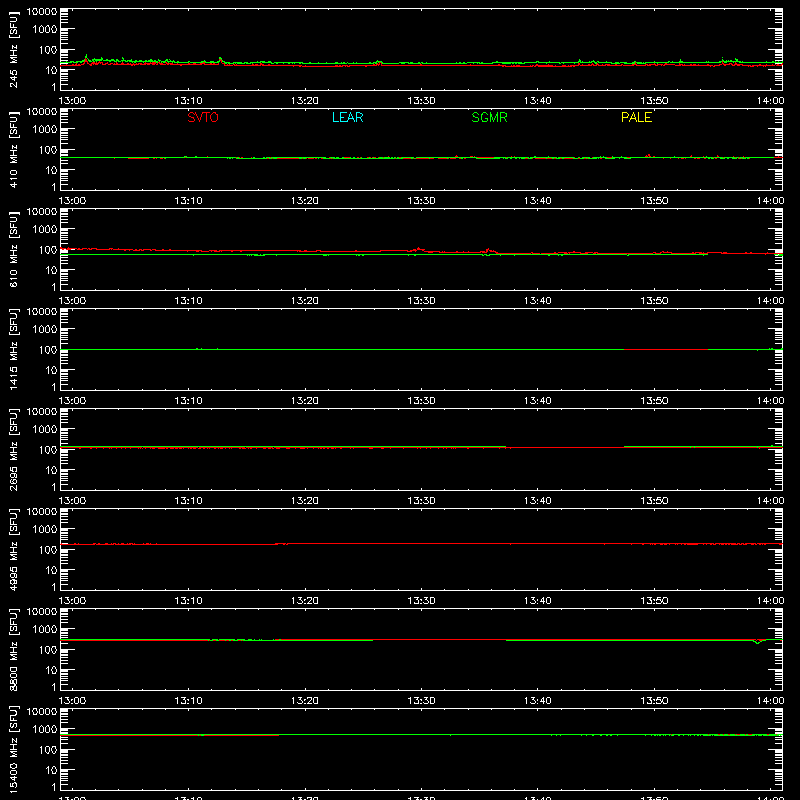Click the red SVTO legend label
Screen dimensions: 800x800
(x=203, y=117)
